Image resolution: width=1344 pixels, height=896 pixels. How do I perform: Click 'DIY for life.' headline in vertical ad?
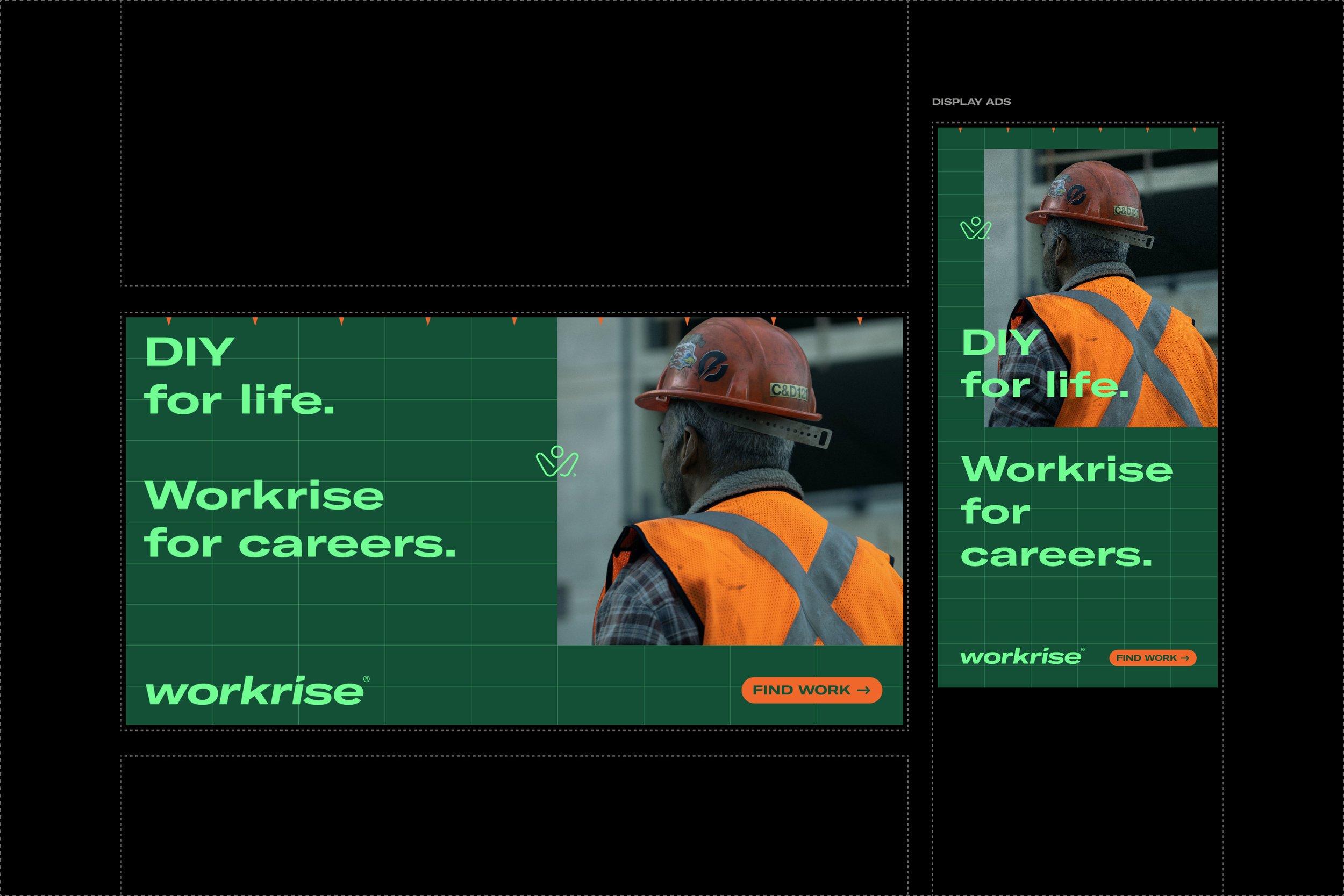pyautogui.click(x=1045, y=363)
